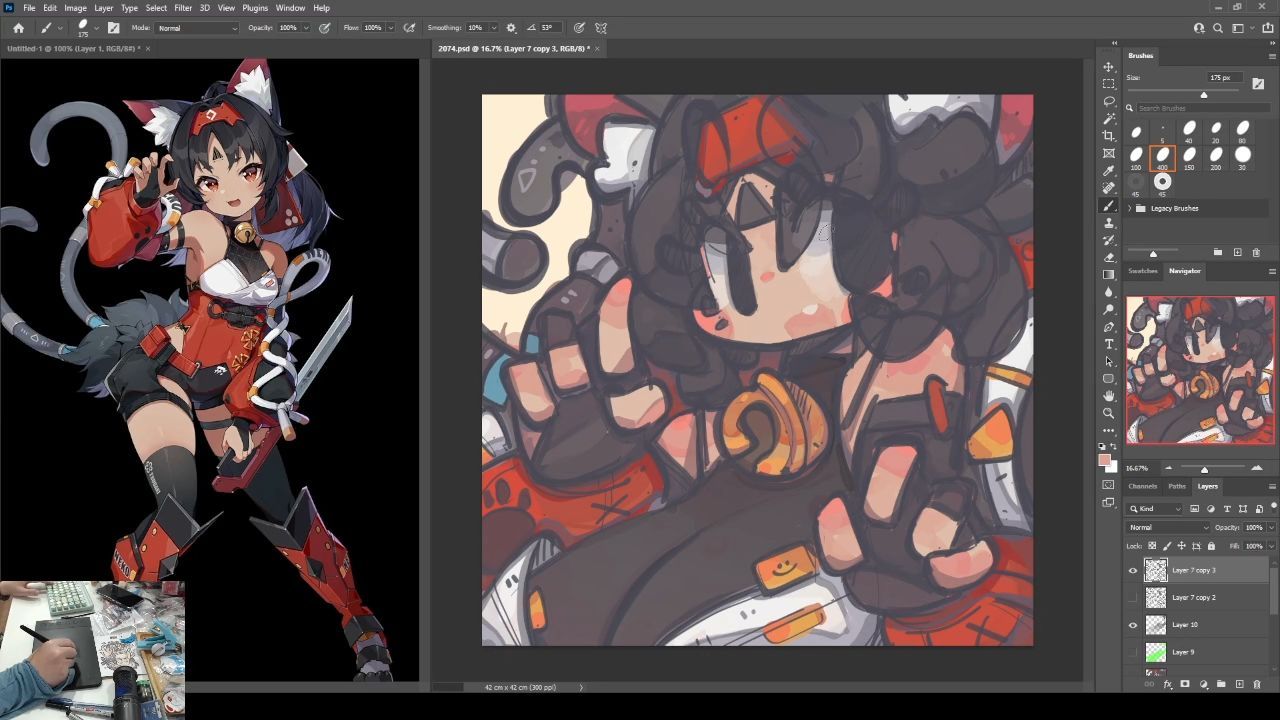Select the Hand tool
1280x720 pixels.
click(1109, 396)
